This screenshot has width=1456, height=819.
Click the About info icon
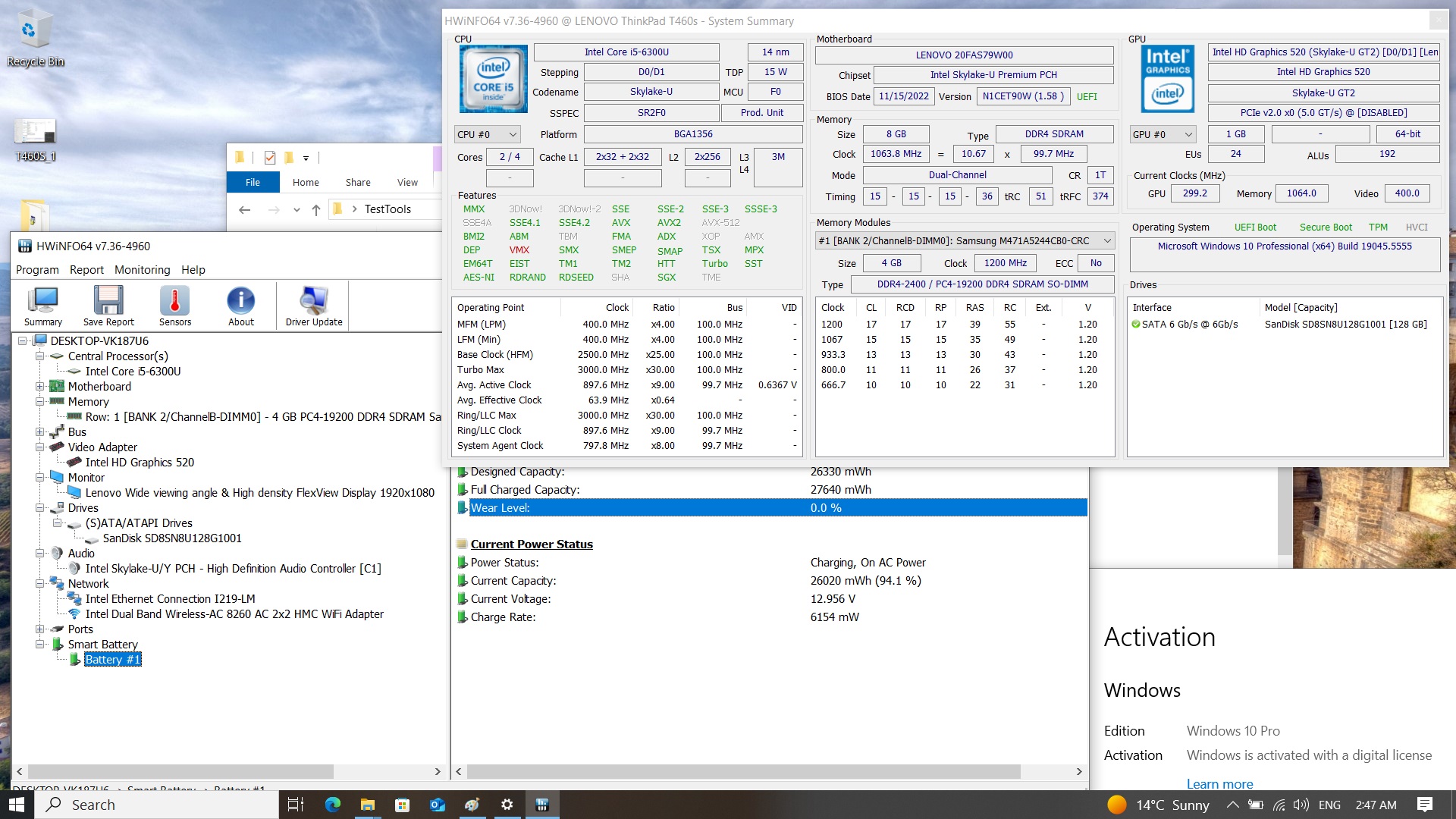point(241,306)
